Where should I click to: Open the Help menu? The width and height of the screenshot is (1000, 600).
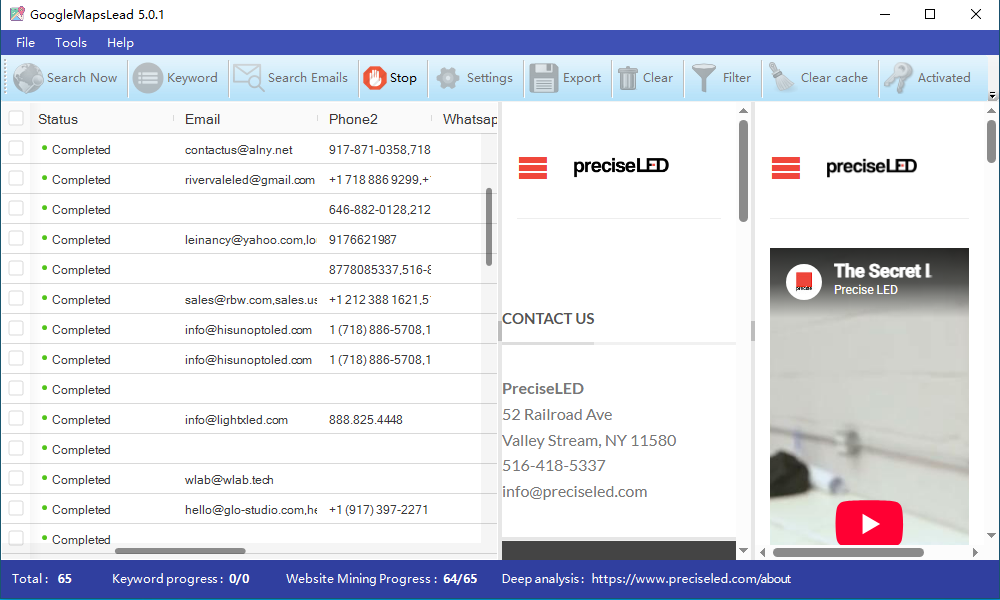point(121,43)
